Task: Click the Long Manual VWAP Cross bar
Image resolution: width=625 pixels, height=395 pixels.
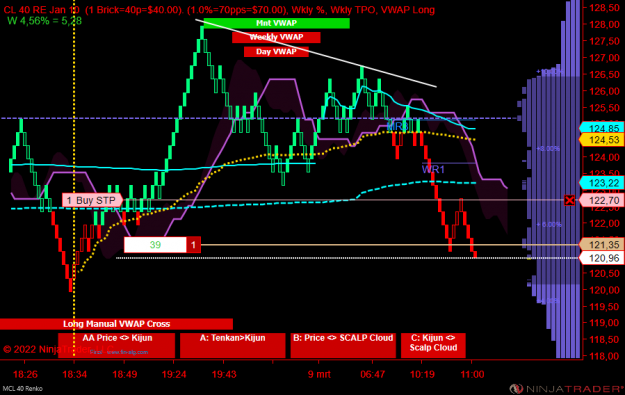Action: 116,324
